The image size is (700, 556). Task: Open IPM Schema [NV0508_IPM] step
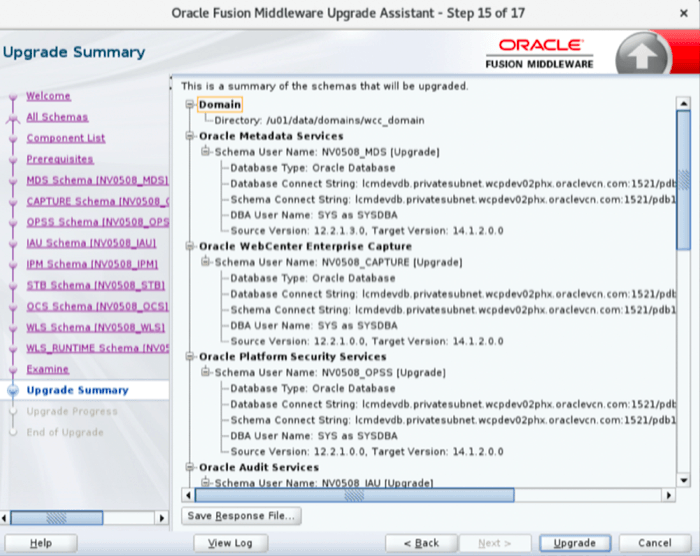click(92, 264)
